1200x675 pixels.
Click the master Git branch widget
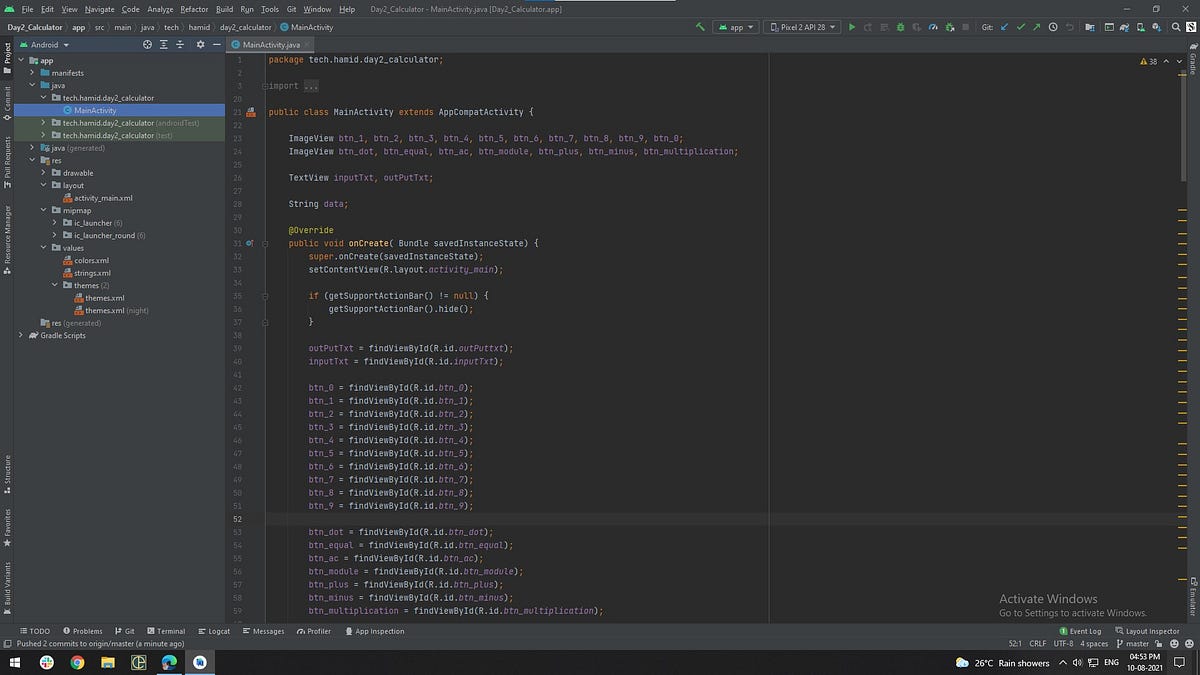pos(1137,644)
